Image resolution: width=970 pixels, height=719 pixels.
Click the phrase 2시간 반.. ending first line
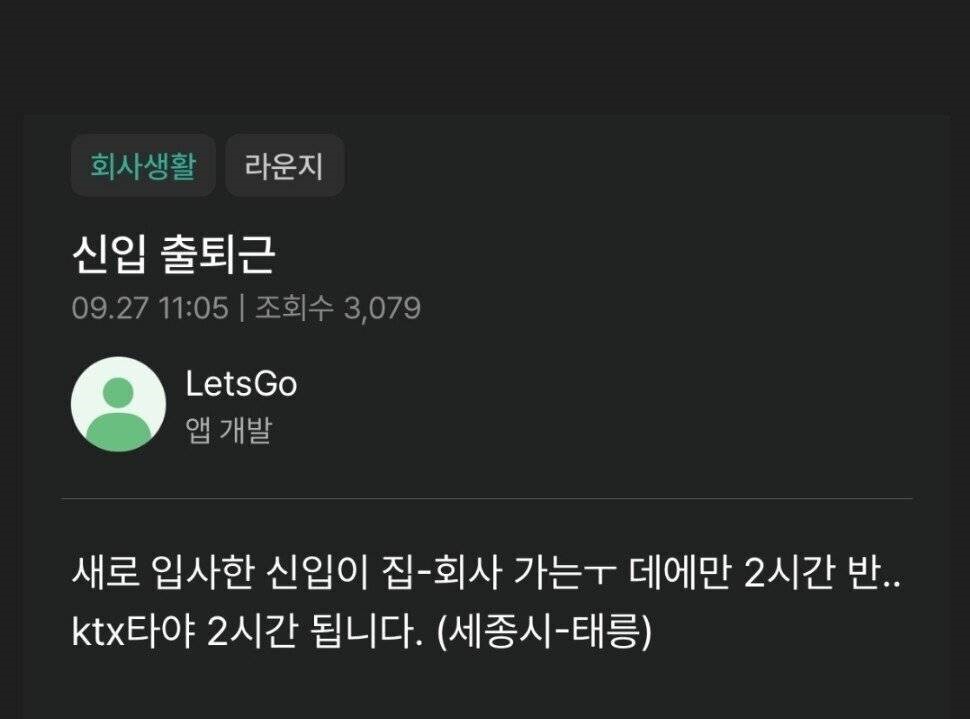click(822, 572)
